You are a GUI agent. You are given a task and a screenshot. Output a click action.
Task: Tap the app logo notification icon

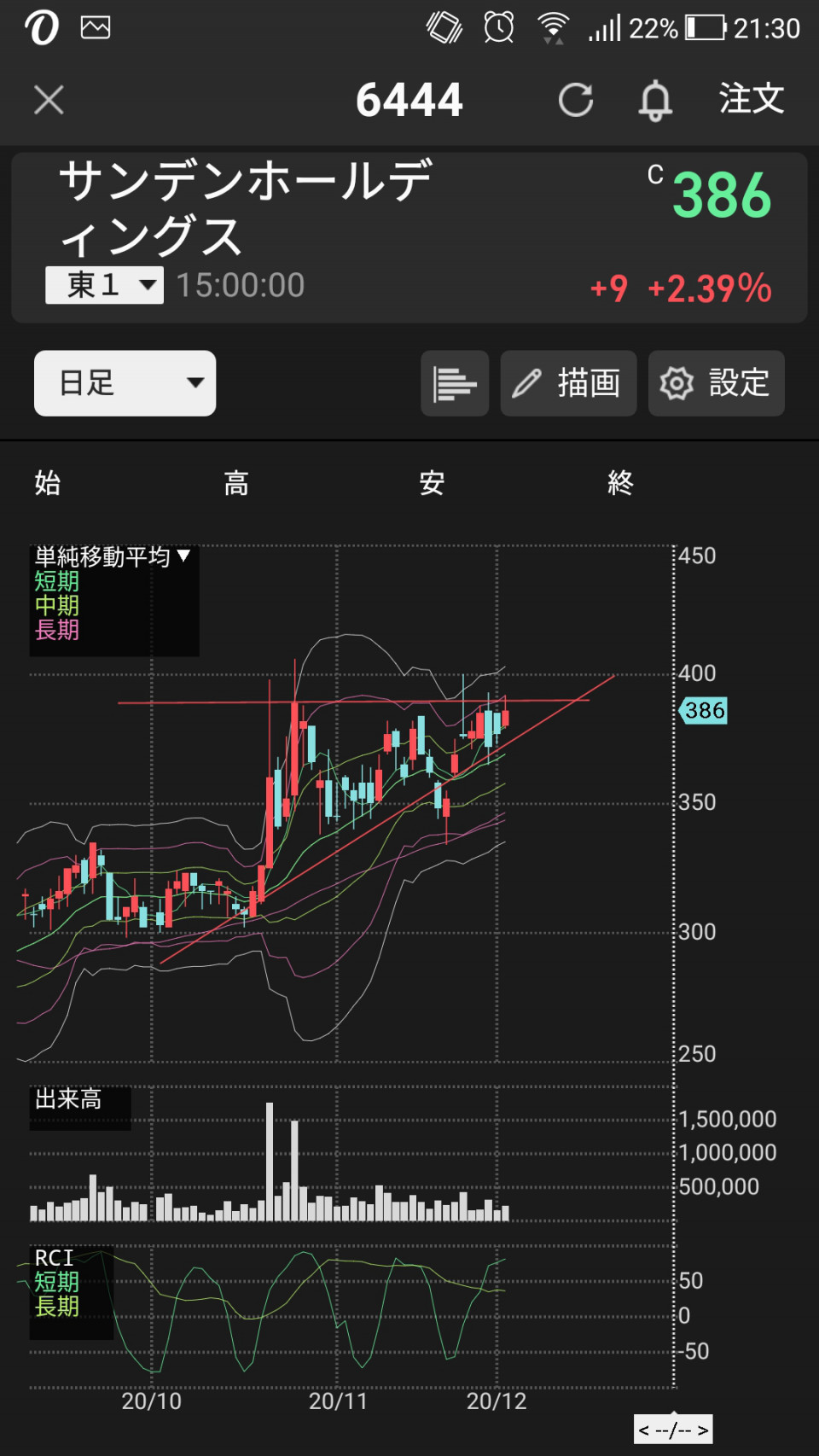pos(41,27)
